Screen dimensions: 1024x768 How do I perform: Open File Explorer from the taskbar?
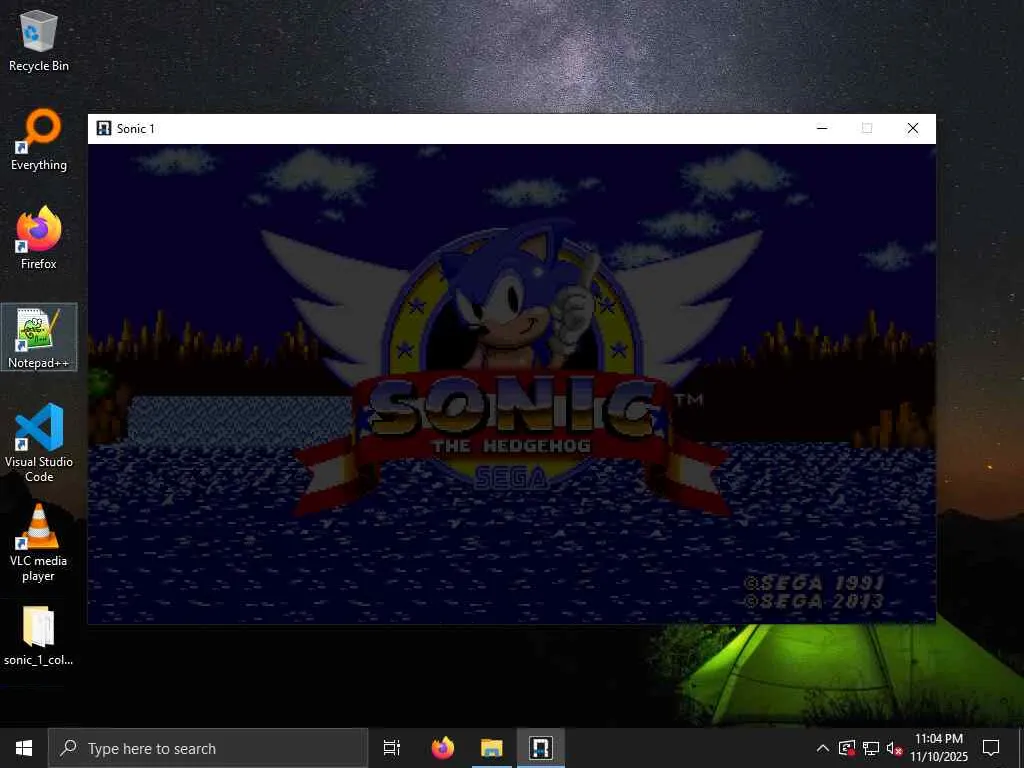[x=492, y=748]
